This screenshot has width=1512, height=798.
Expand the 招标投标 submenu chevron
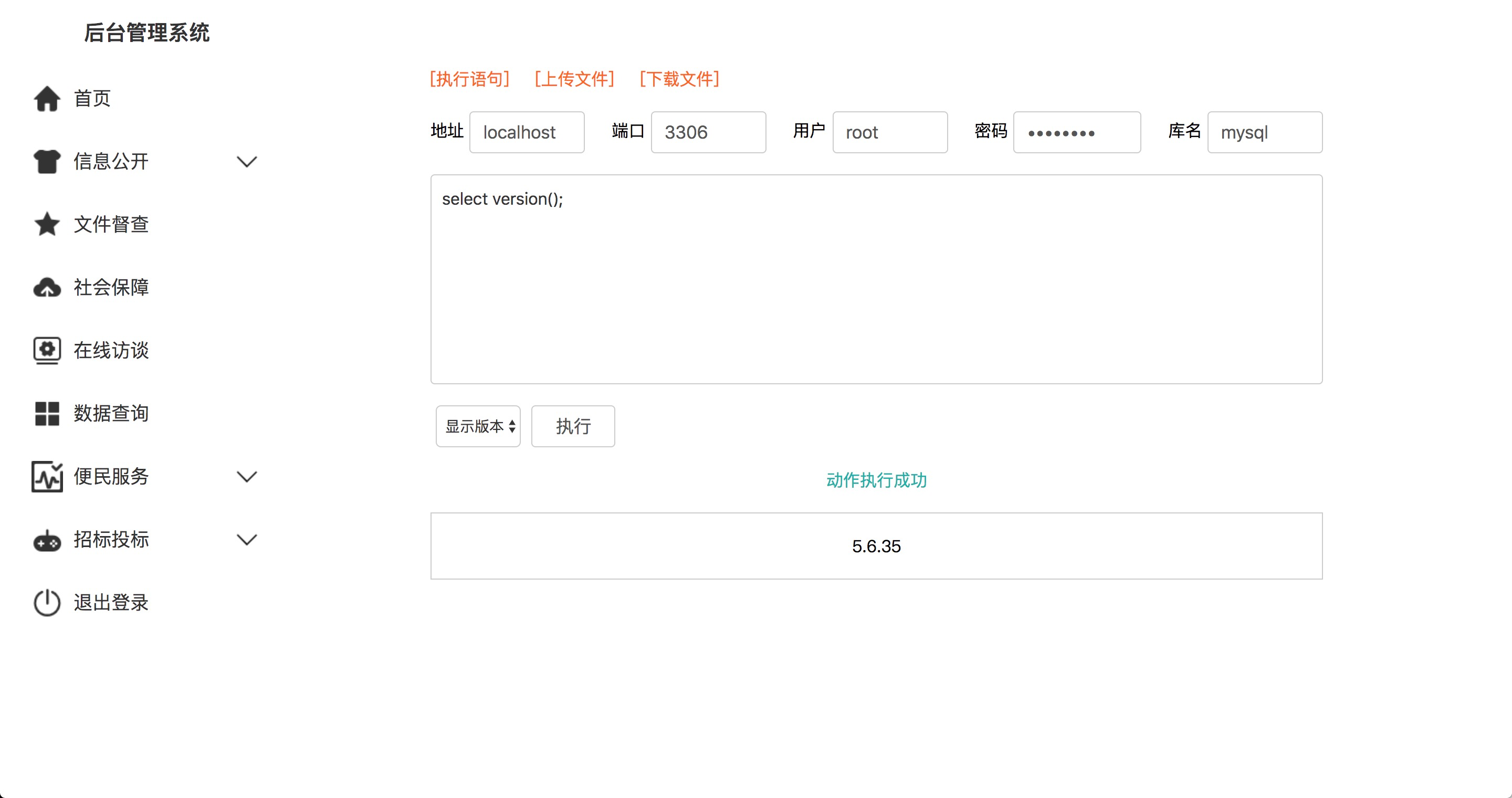[247, 540]
